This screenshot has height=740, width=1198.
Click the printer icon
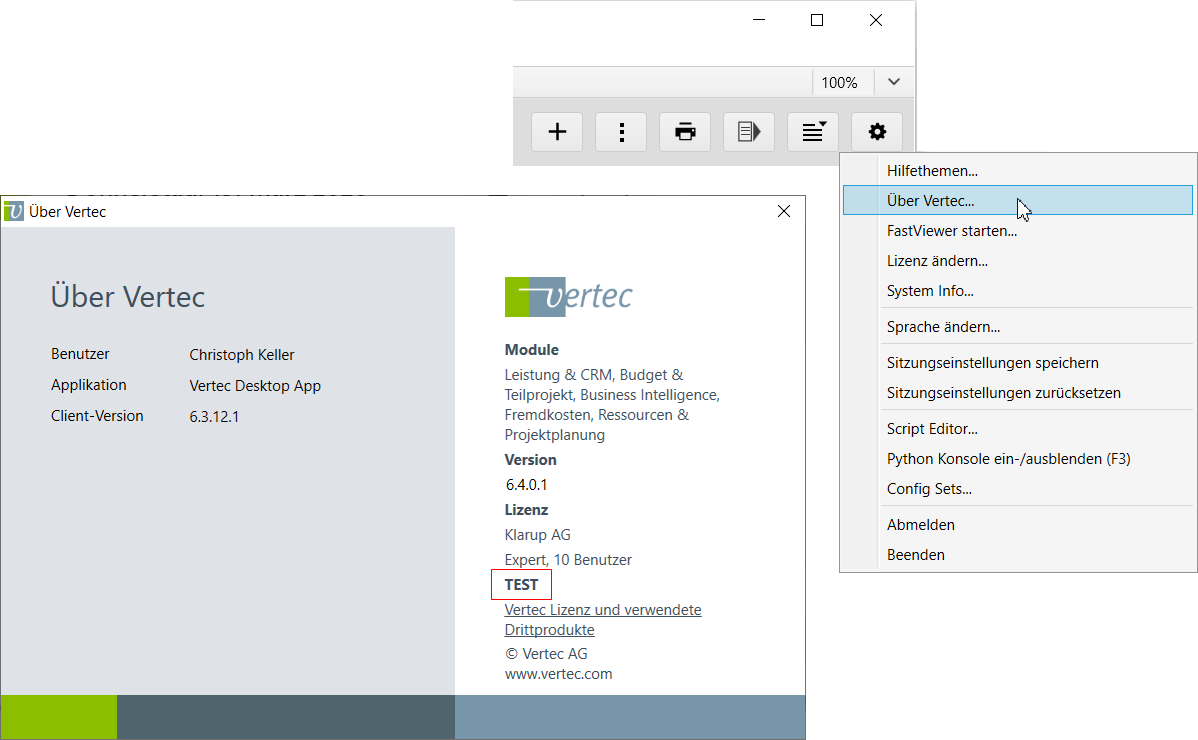click(685, 132)
